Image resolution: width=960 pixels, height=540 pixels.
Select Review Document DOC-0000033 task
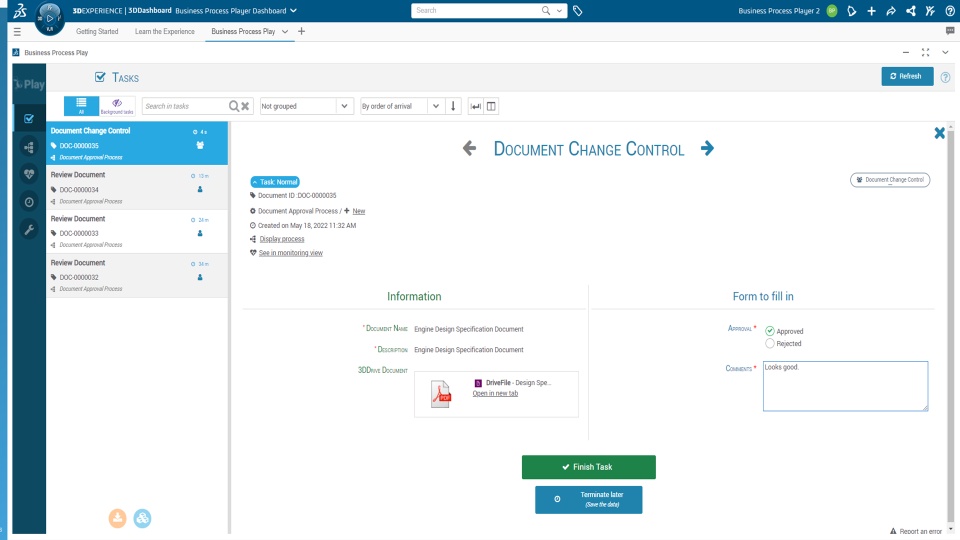[137, 231]
